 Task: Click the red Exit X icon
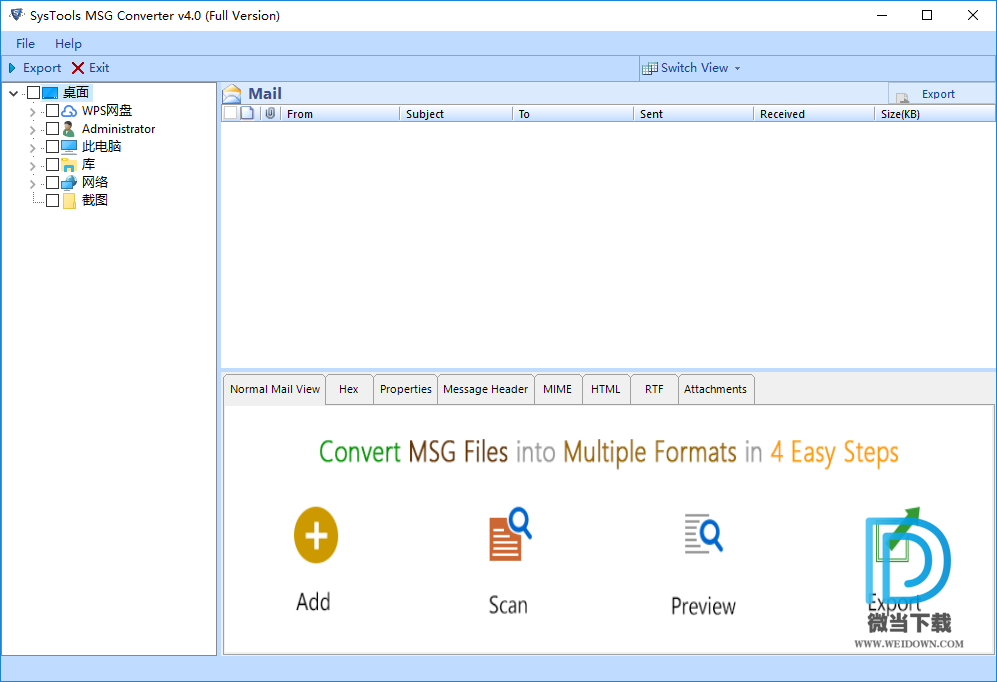[x=78, y=68]
